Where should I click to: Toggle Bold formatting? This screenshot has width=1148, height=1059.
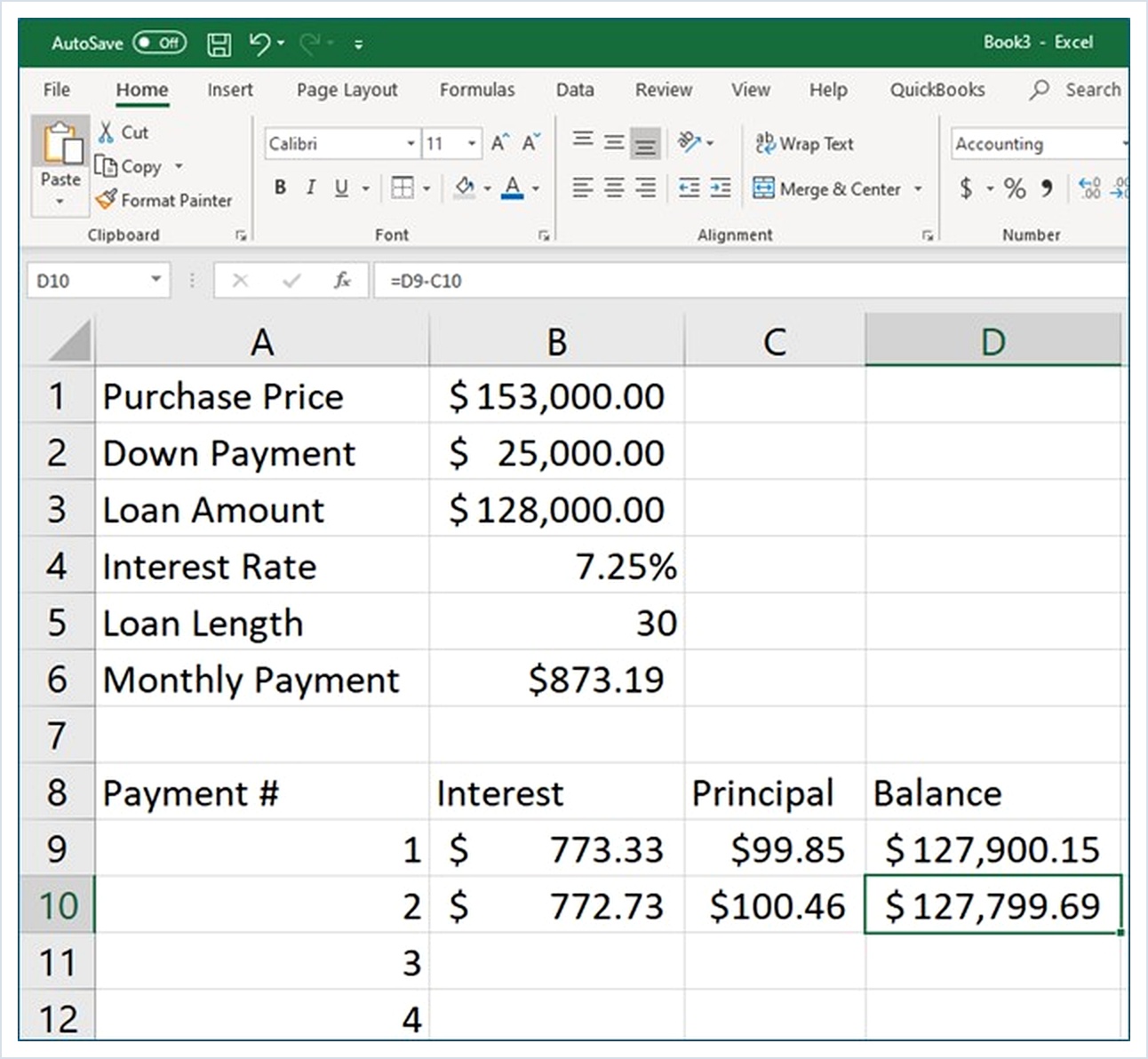[281, 187]
